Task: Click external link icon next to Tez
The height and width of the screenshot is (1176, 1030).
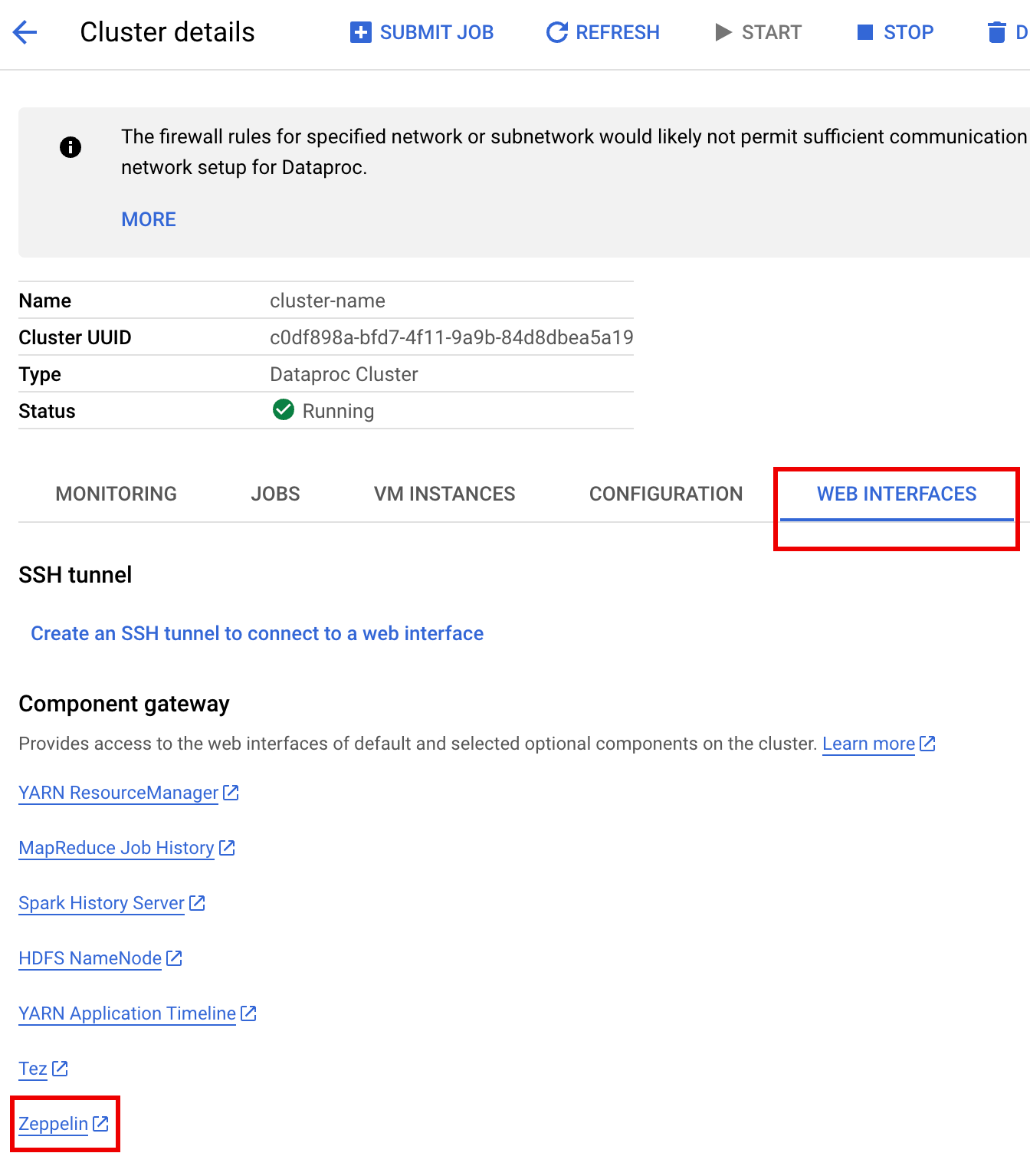Action: (x=60, y=1069)
